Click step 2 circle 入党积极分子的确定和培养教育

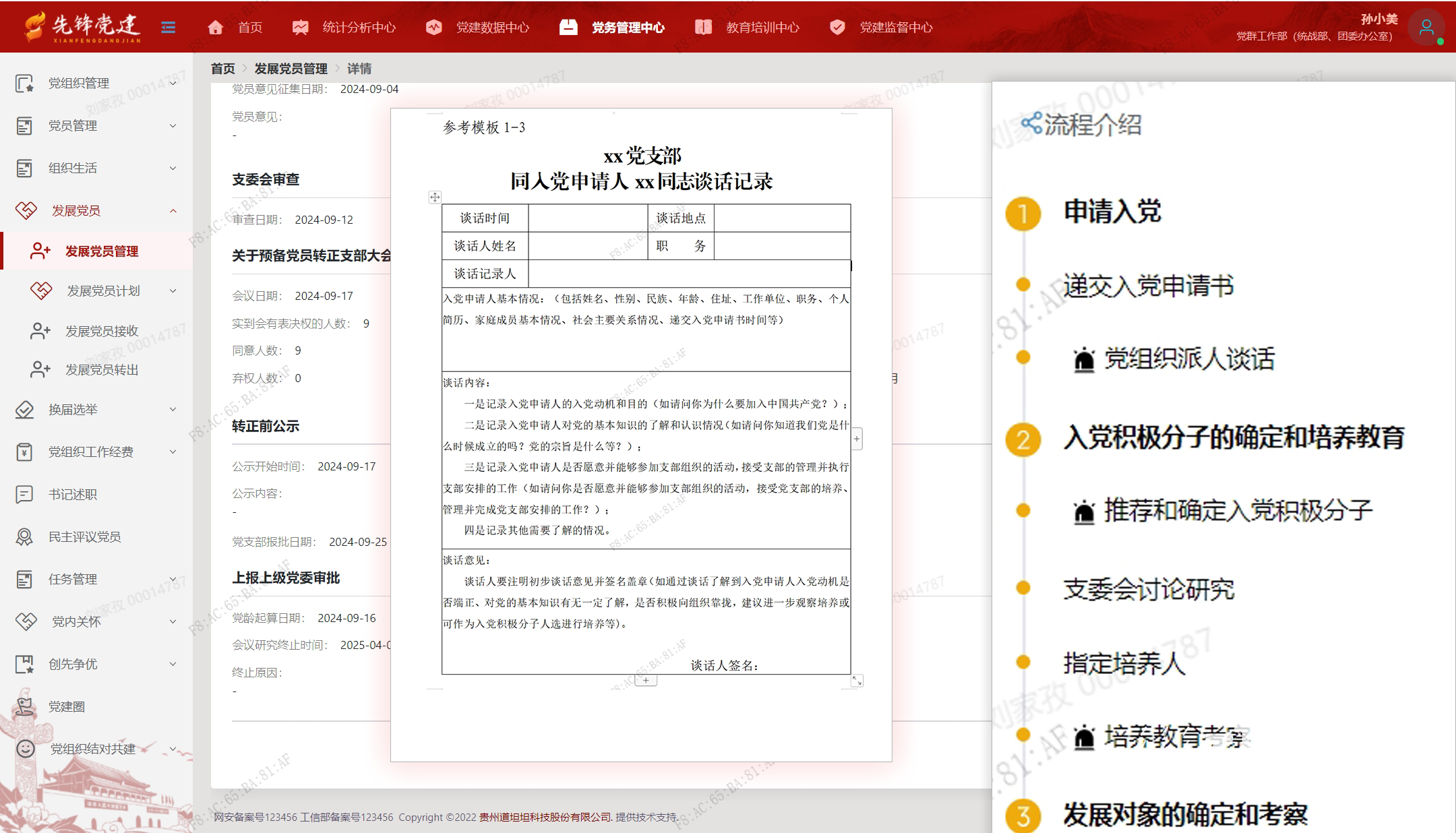1023,439
